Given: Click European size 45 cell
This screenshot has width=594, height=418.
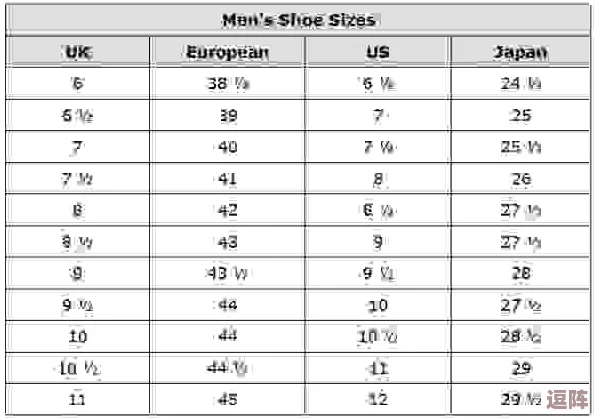Looking at the screenshot, I should [x=227, y=399].
